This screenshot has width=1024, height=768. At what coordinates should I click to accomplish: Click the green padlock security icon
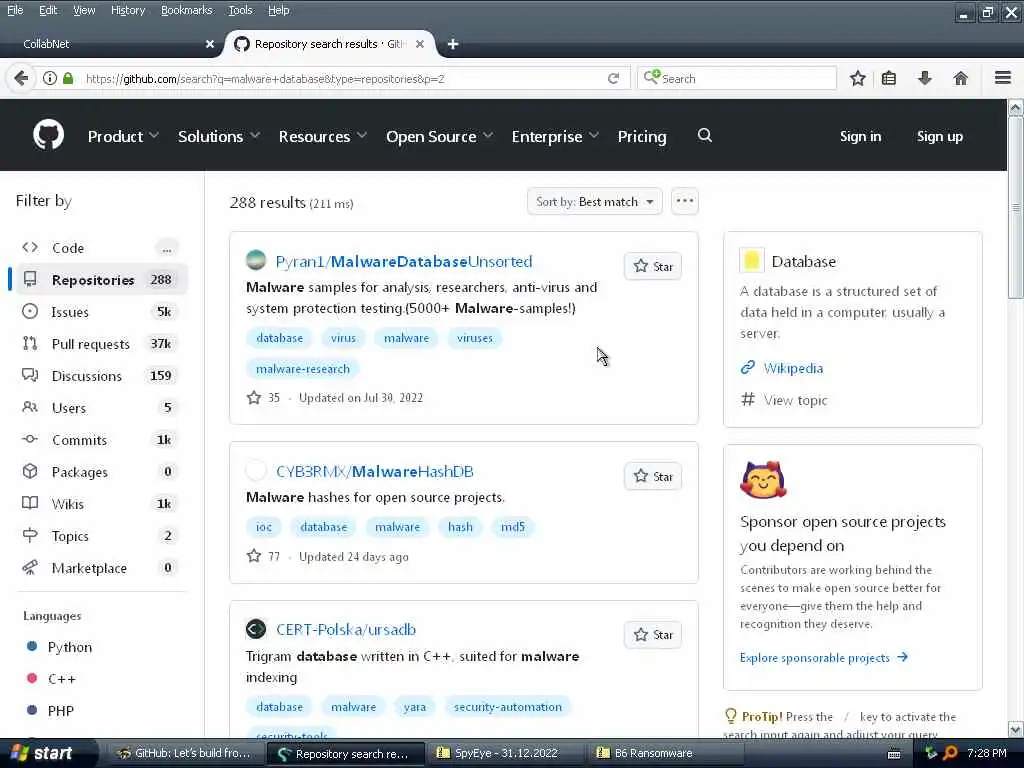tap(68, 78)
